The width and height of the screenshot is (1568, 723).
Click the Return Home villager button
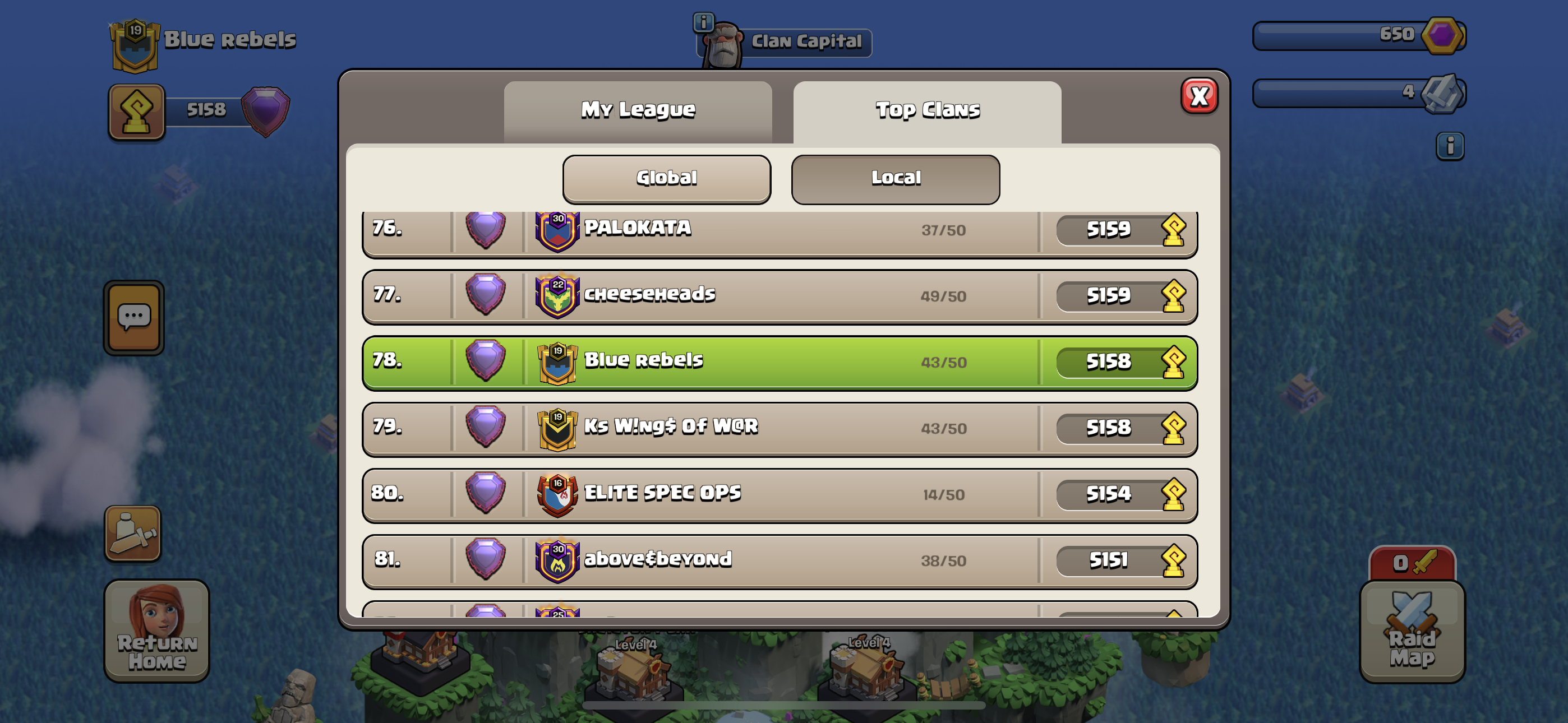pyautogui.click(x=157, y=630)
